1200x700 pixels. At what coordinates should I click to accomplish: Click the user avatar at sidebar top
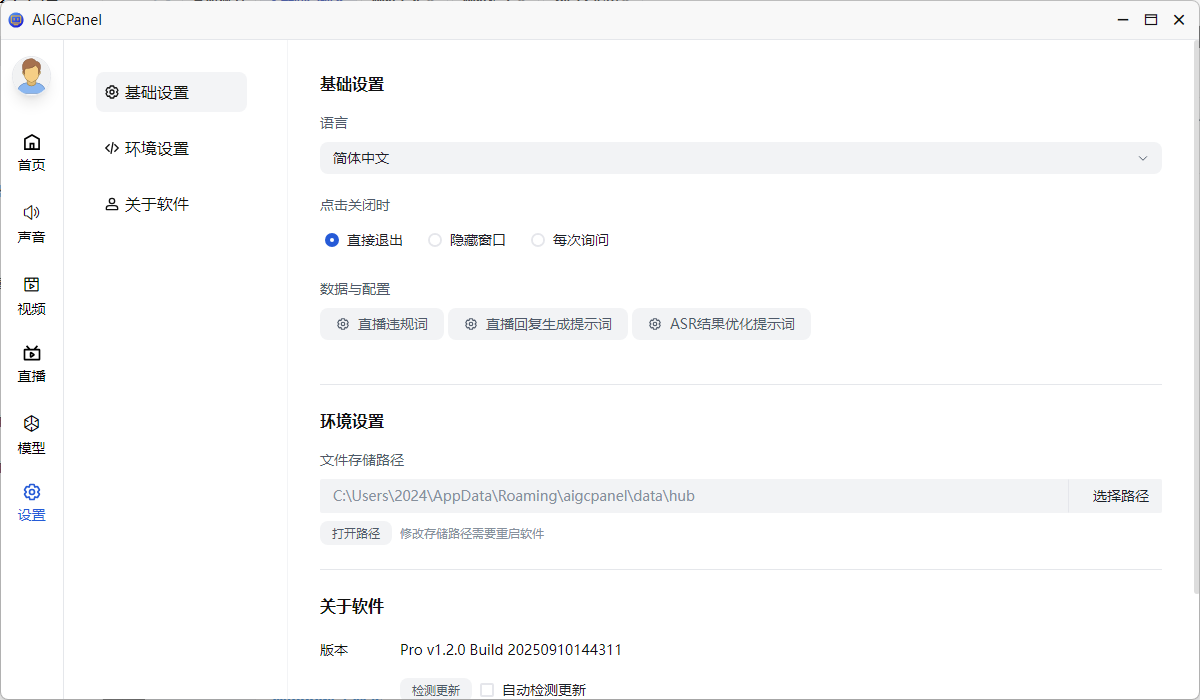[31, 76]
